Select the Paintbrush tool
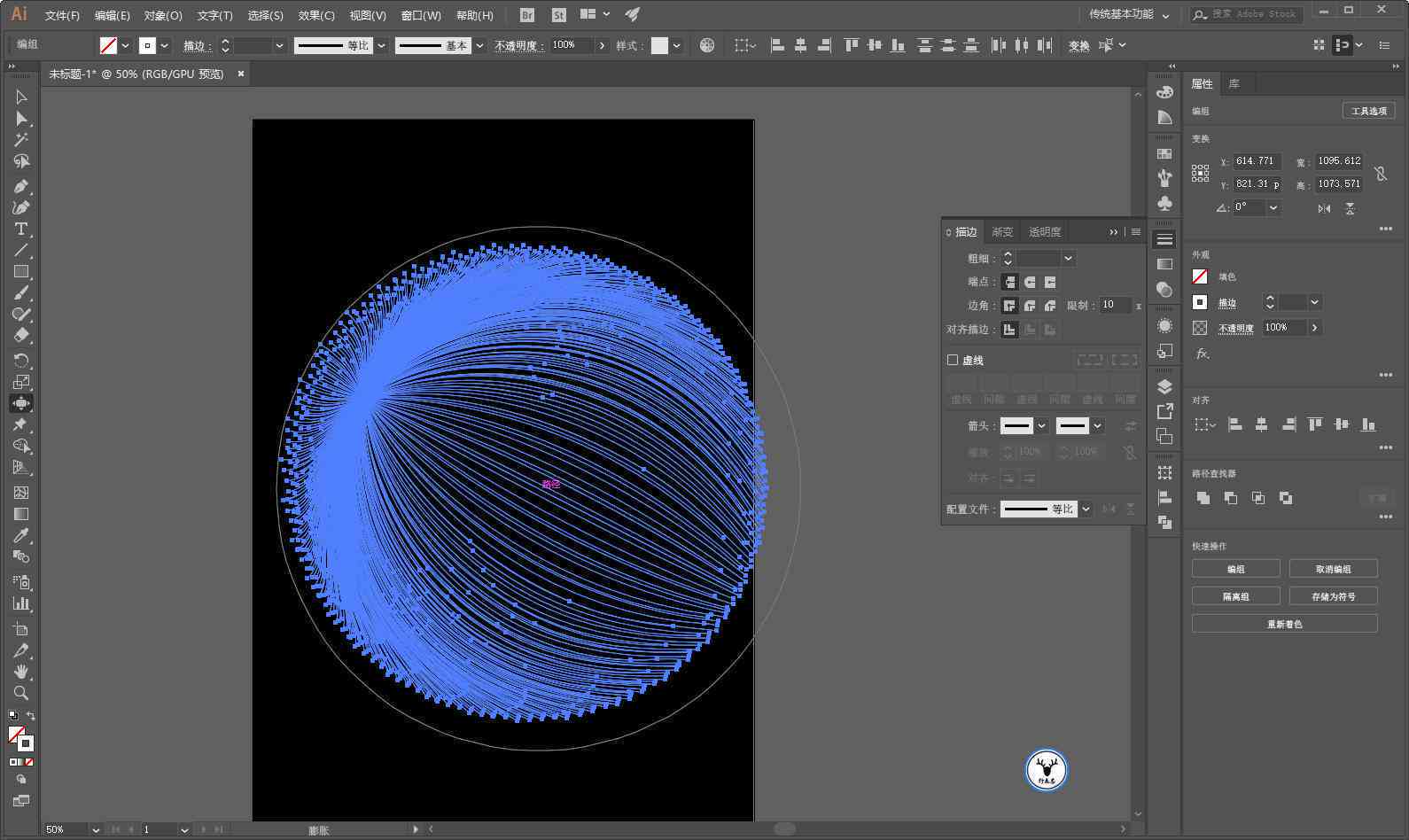This screenshot has height=840, width=1409. [x=21, y=293]
